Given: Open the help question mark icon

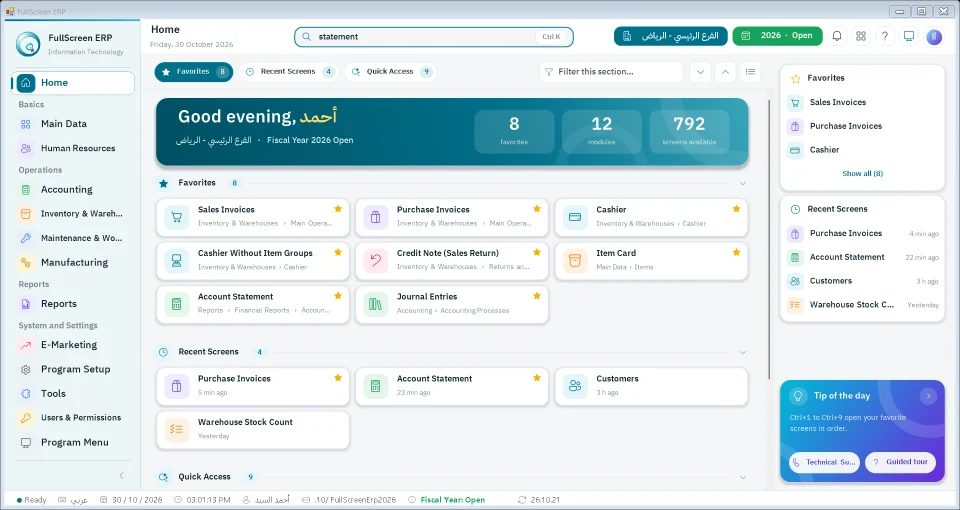Looking at the screenshot, I should [x=885, y=36].
